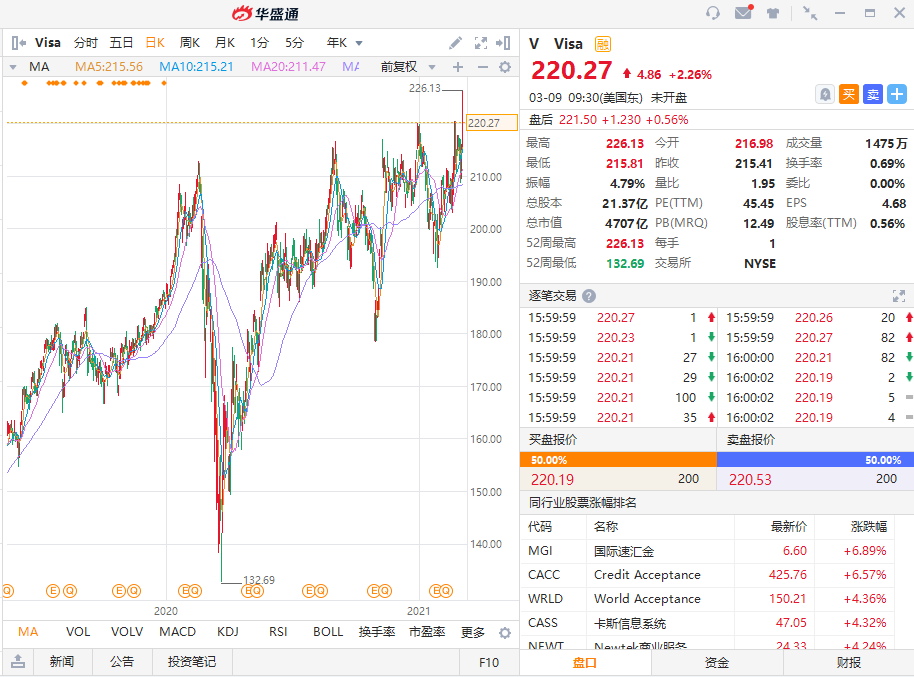
Task: Toggle MACD indicator
Action: [178, 632]
